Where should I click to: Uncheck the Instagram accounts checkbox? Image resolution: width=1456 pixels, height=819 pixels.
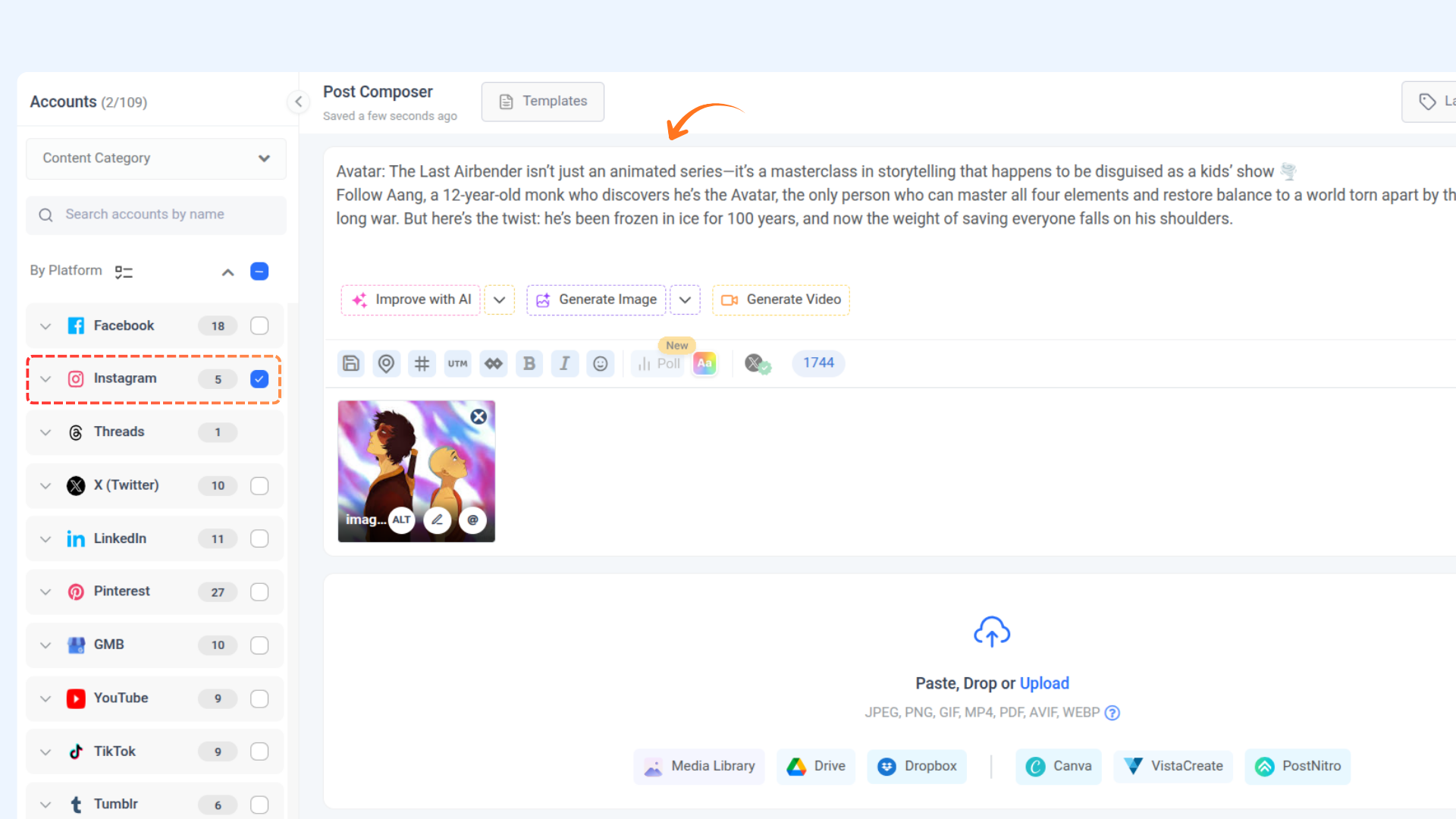[259, 378]
